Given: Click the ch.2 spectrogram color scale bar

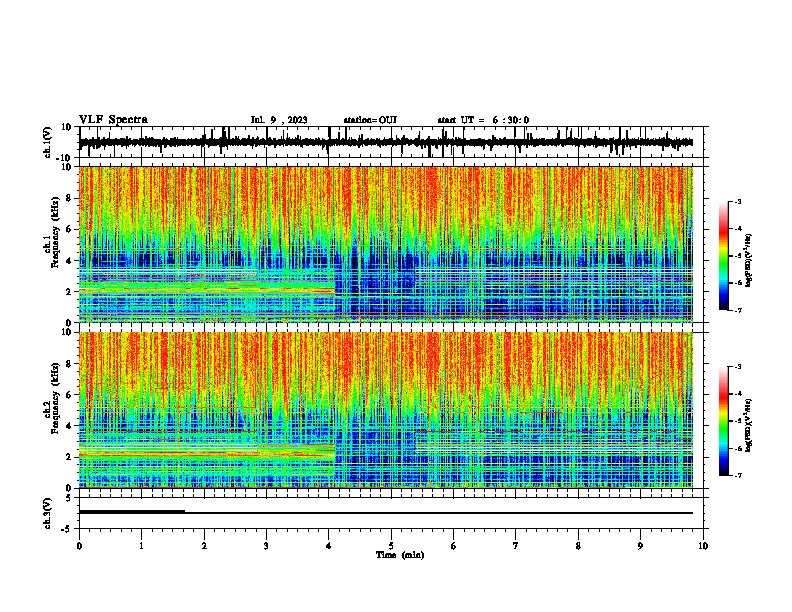Looking at the screenshot, I should pos(724,421).
